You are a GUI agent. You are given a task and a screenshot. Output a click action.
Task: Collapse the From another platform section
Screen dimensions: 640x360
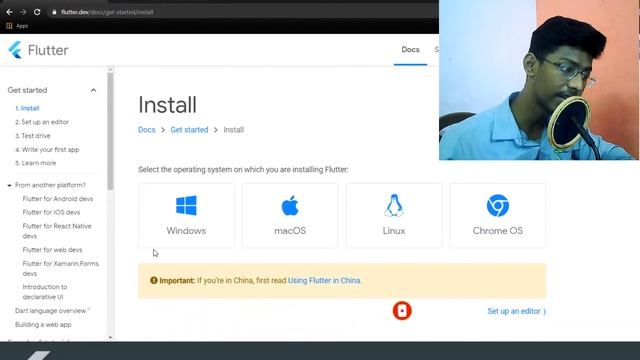[9, 185]
